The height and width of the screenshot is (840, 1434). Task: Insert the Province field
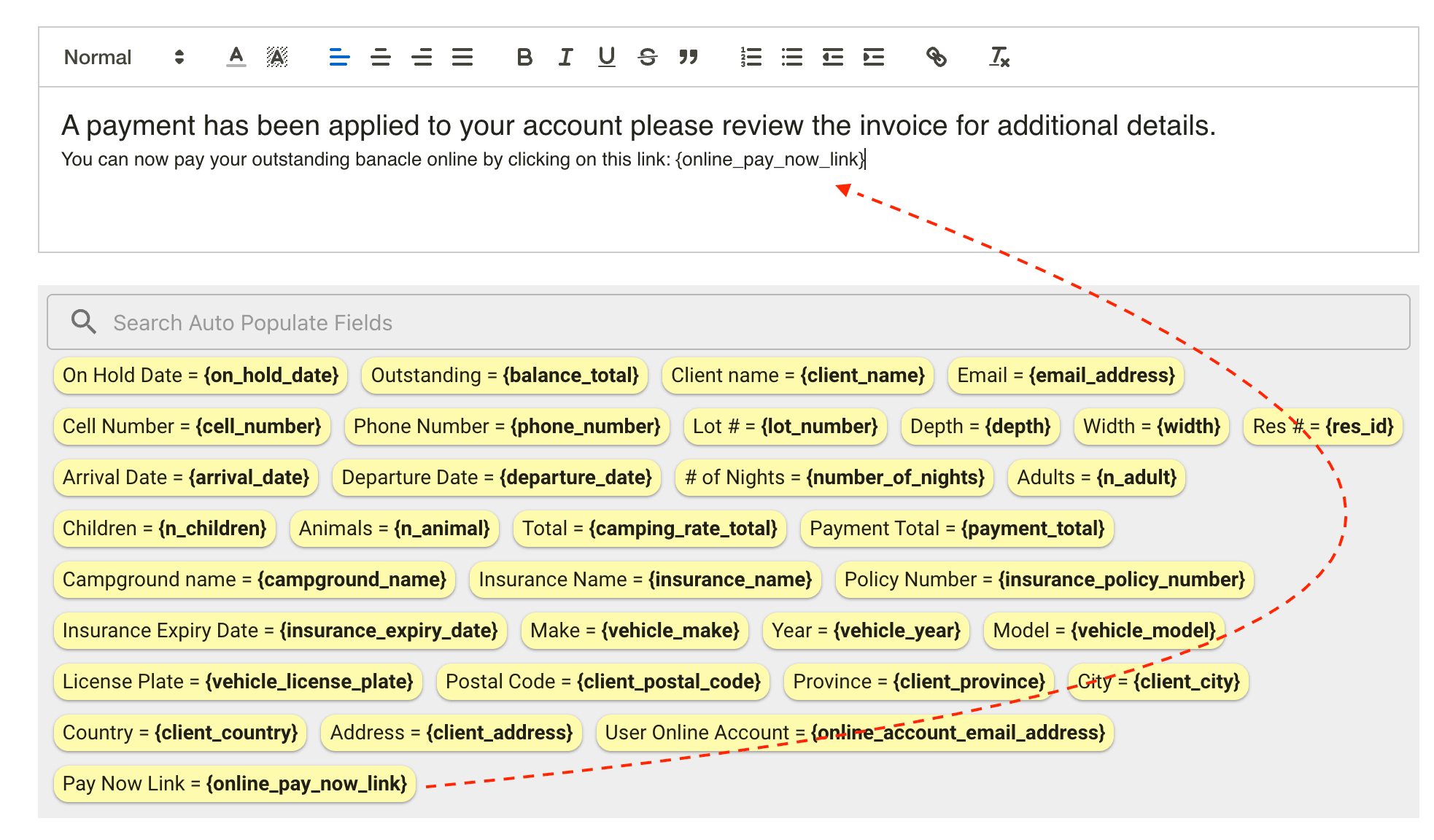pyautogui.click(x=919, y=682)
